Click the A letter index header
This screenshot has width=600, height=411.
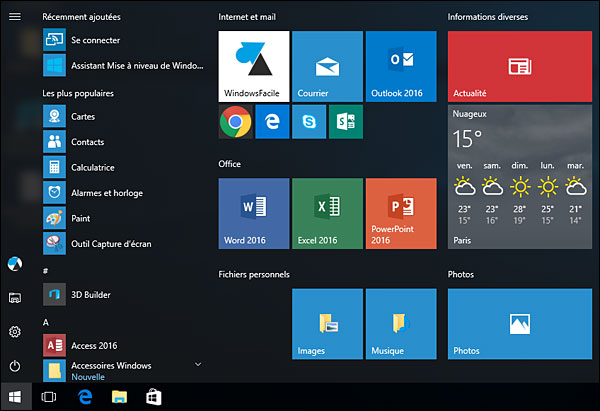(46, 323)
